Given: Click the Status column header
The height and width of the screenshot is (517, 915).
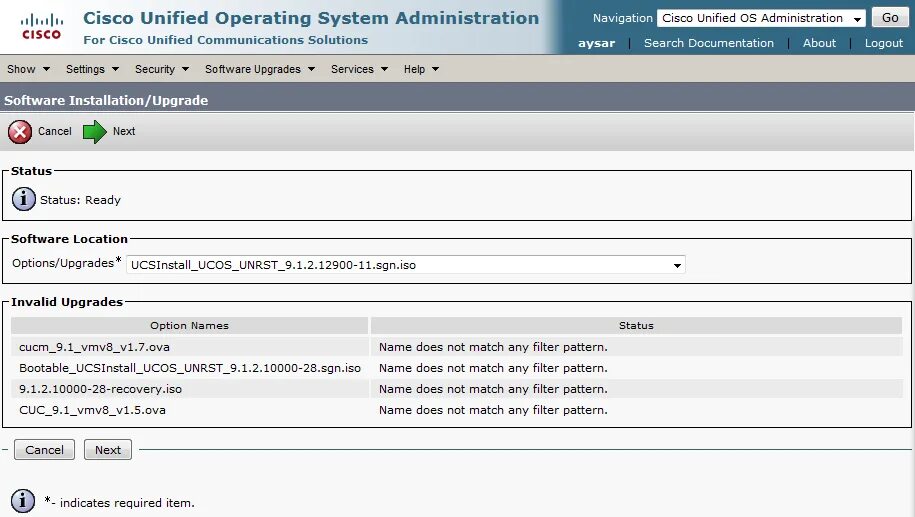Looking at the screenshot, I should (x=636, y=326).
